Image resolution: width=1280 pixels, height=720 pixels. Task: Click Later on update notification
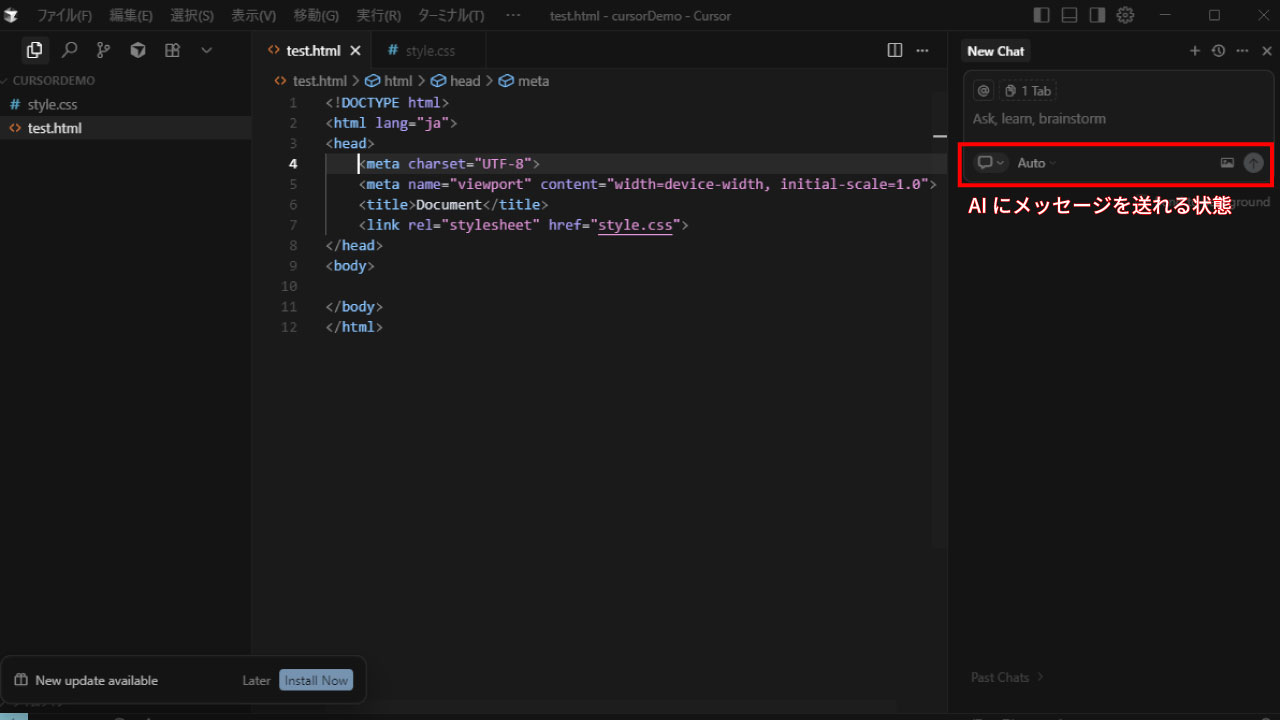[x=256, y=681]
